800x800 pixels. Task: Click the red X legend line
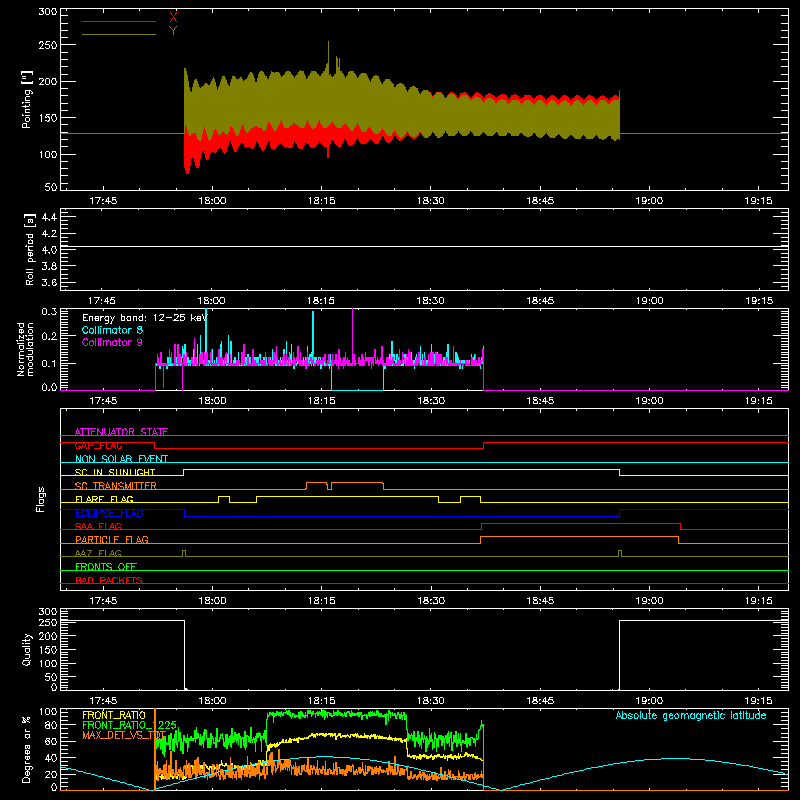(119, 21)
